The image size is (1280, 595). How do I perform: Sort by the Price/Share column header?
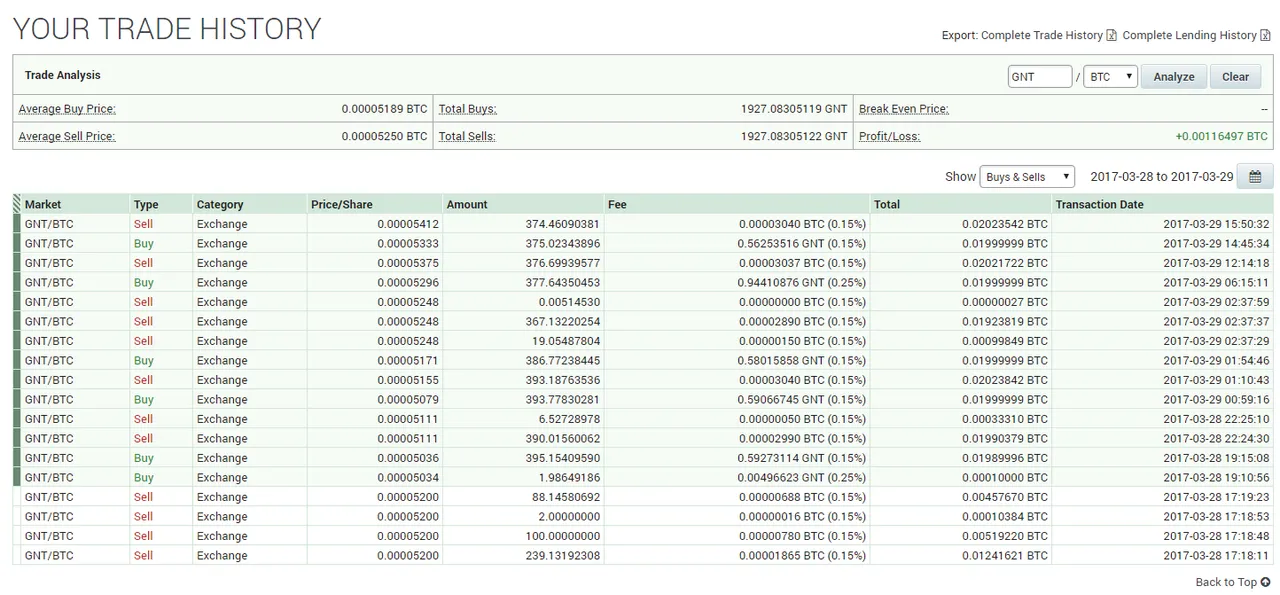point(342,204)
